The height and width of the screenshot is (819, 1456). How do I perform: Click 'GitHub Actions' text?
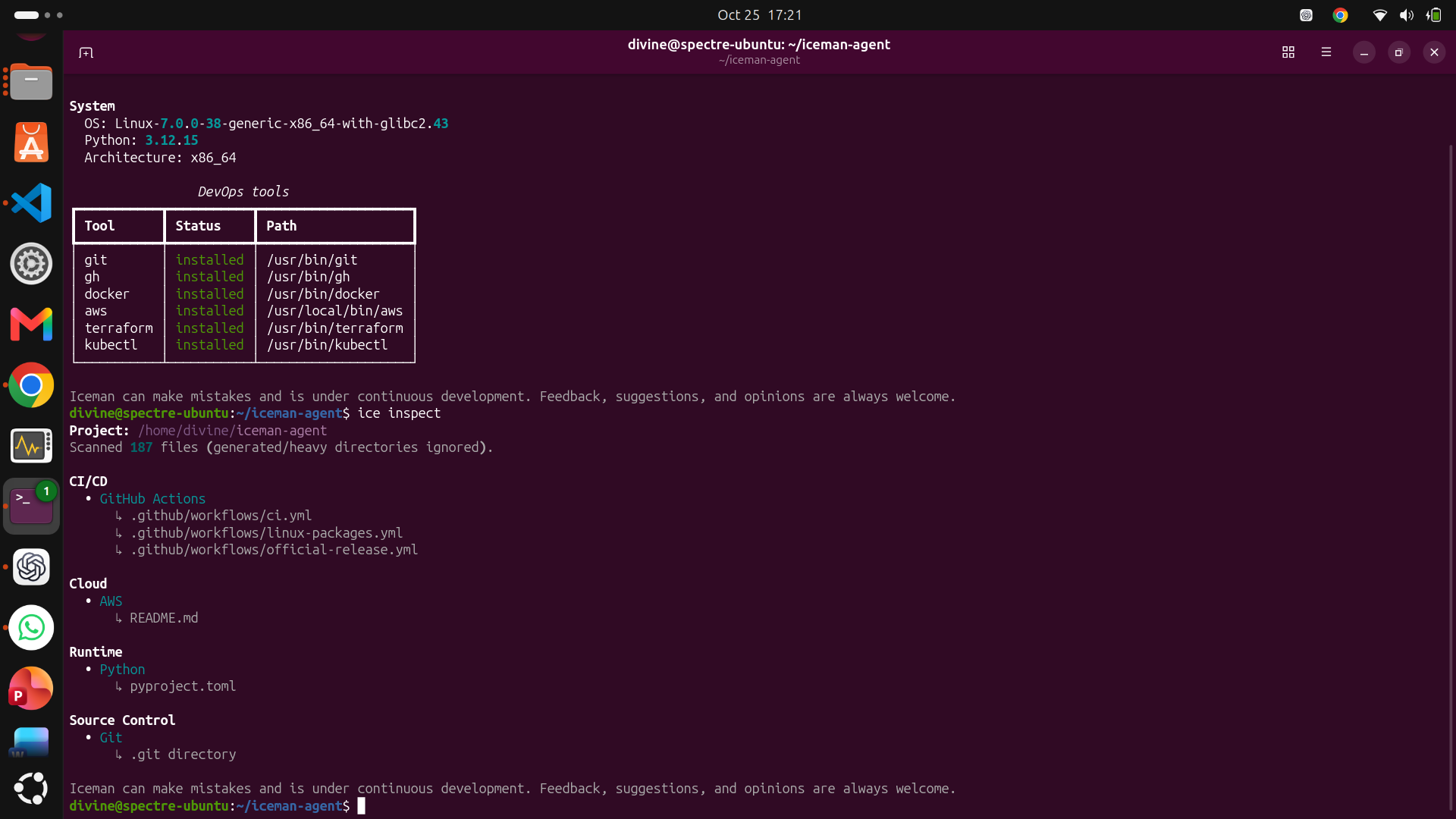(x=152, y=499)
